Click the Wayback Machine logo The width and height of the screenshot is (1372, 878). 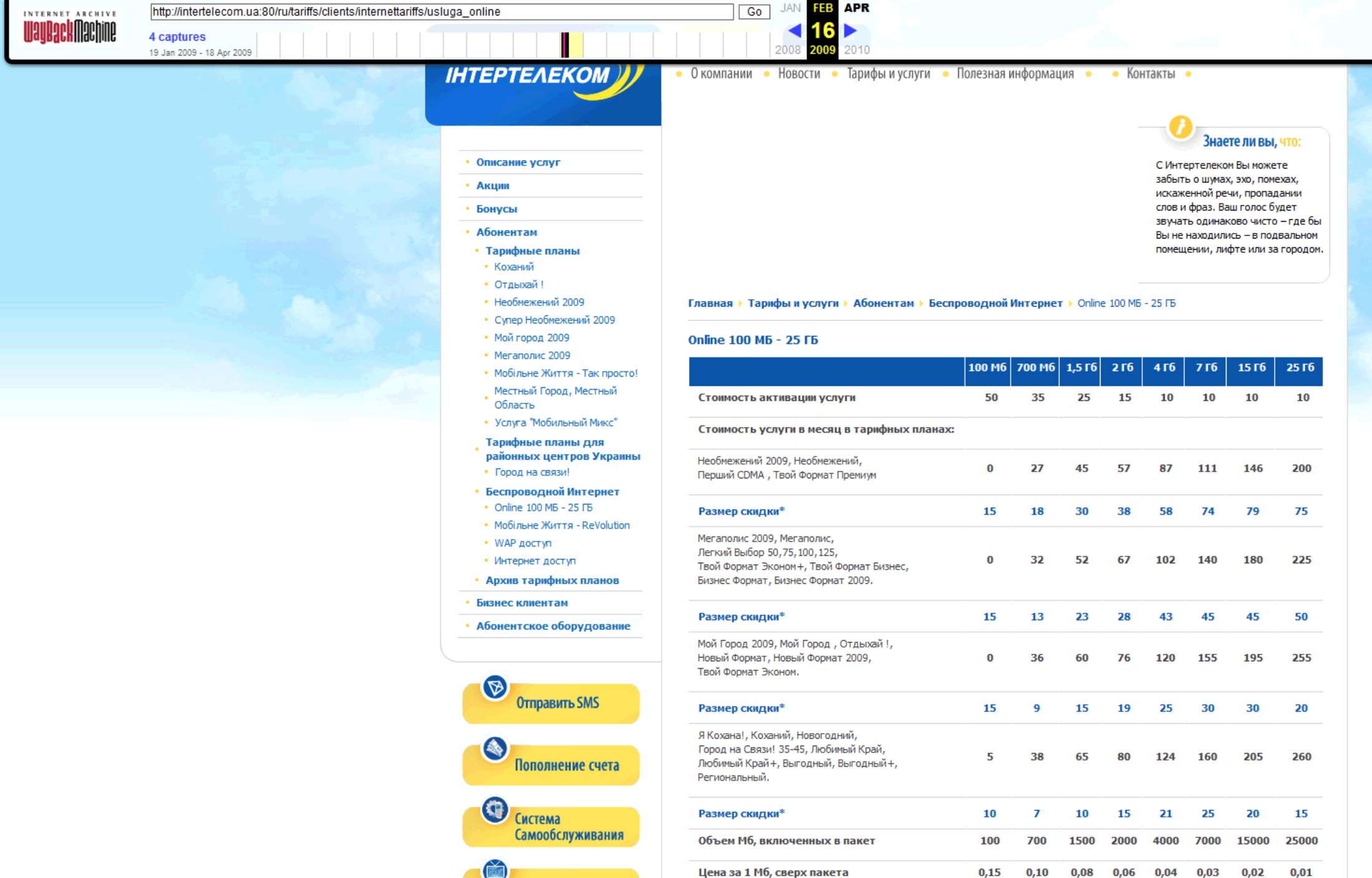click(69, 27)
